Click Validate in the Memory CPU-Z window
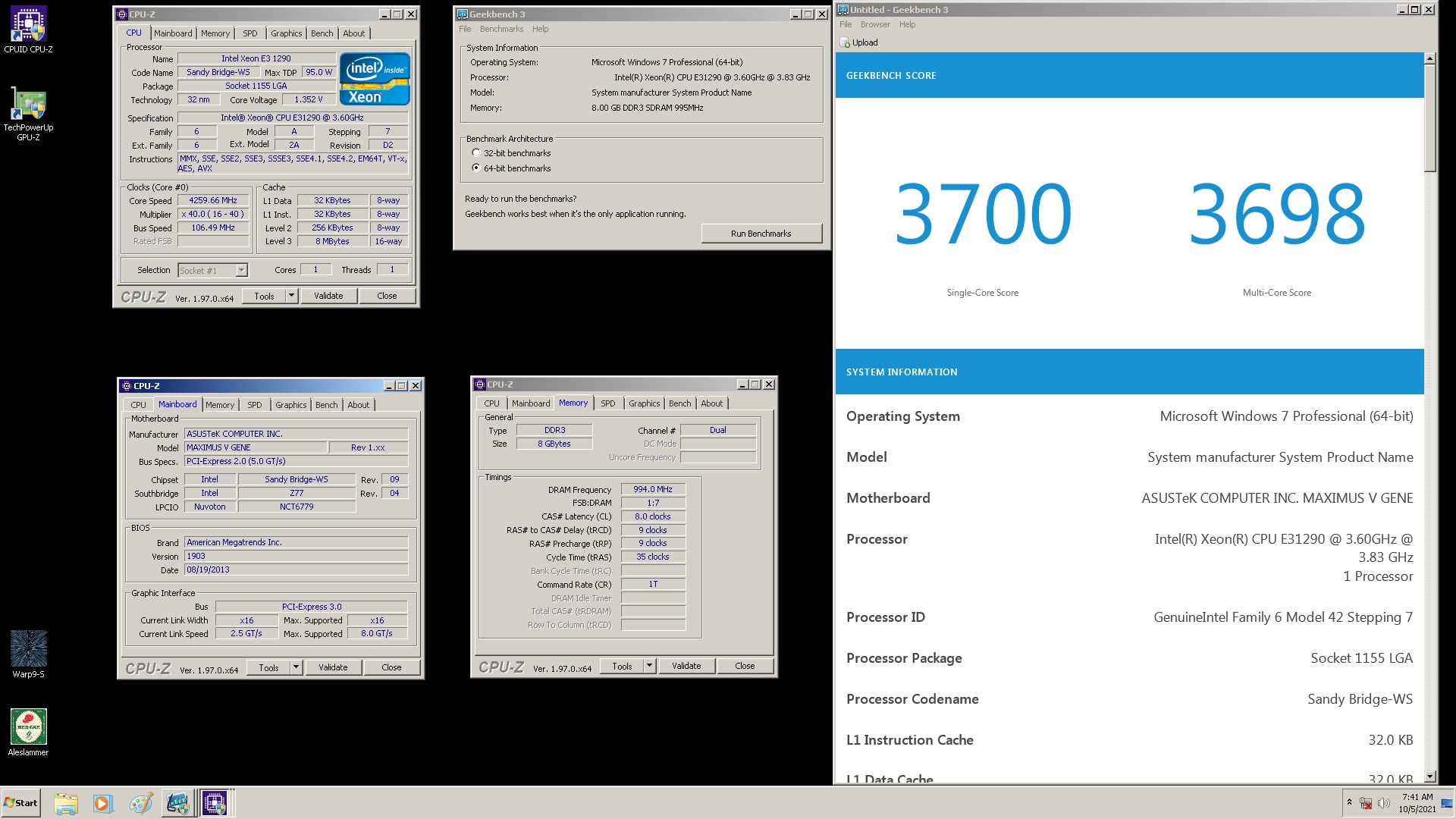The width and height of the screenshot is (1456, 819). click(x=686, y=666)
